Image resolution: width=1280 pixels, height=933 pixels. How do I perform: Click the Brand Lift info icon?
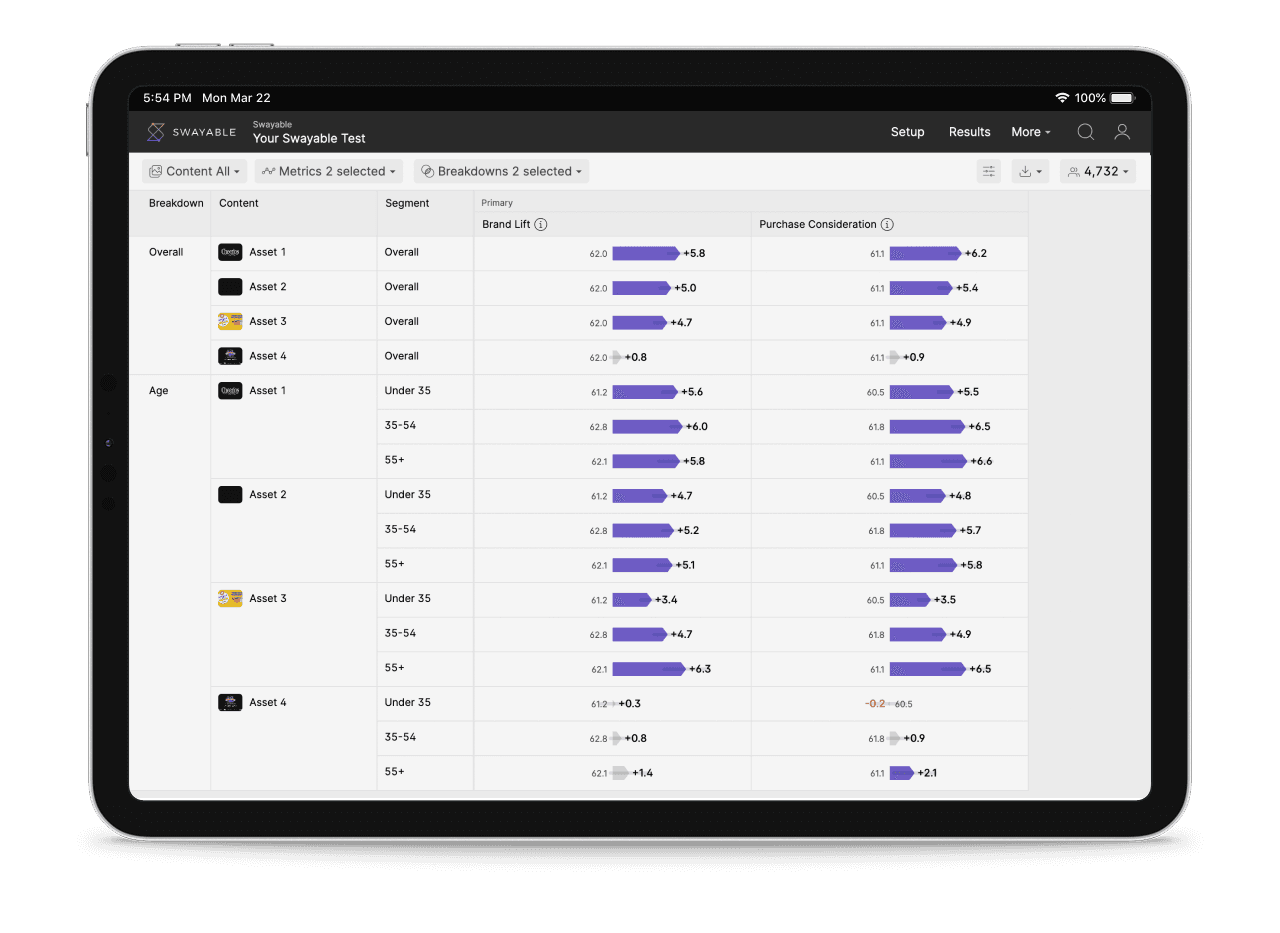(x=541, y=225)
